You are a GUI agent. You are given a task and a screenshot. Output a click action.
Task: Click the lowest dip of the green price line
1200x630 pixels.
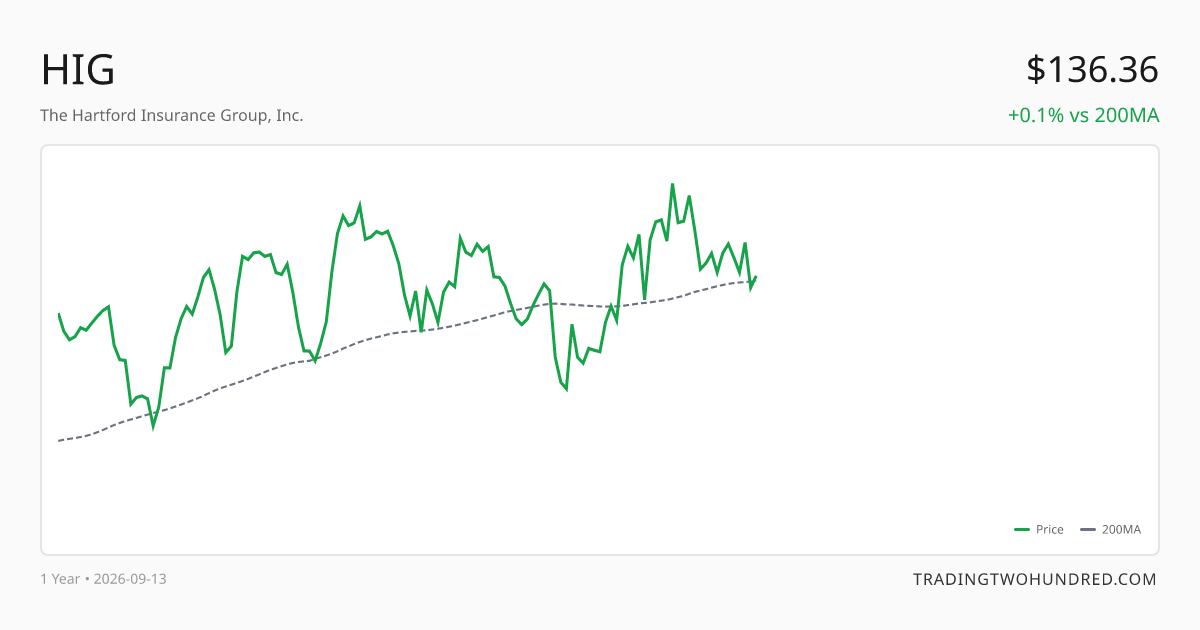[154, 427]
